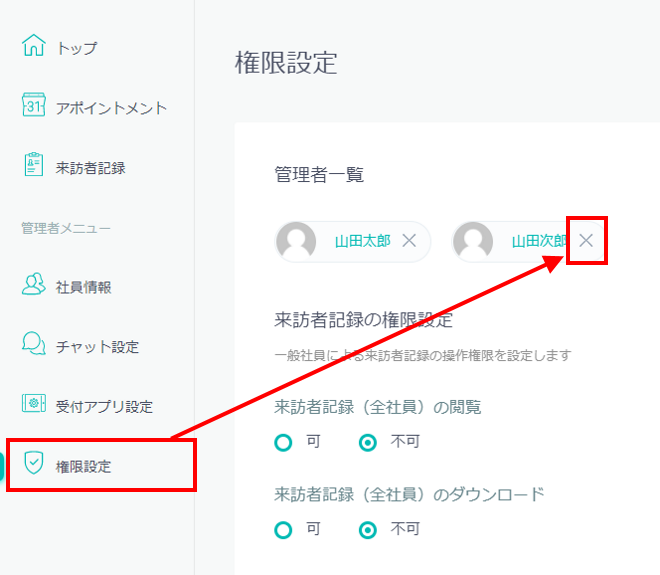The height and width of the screenshot is (575, 660).
Task: Click 山田太郎's avatar image
Action: [296, 241]
